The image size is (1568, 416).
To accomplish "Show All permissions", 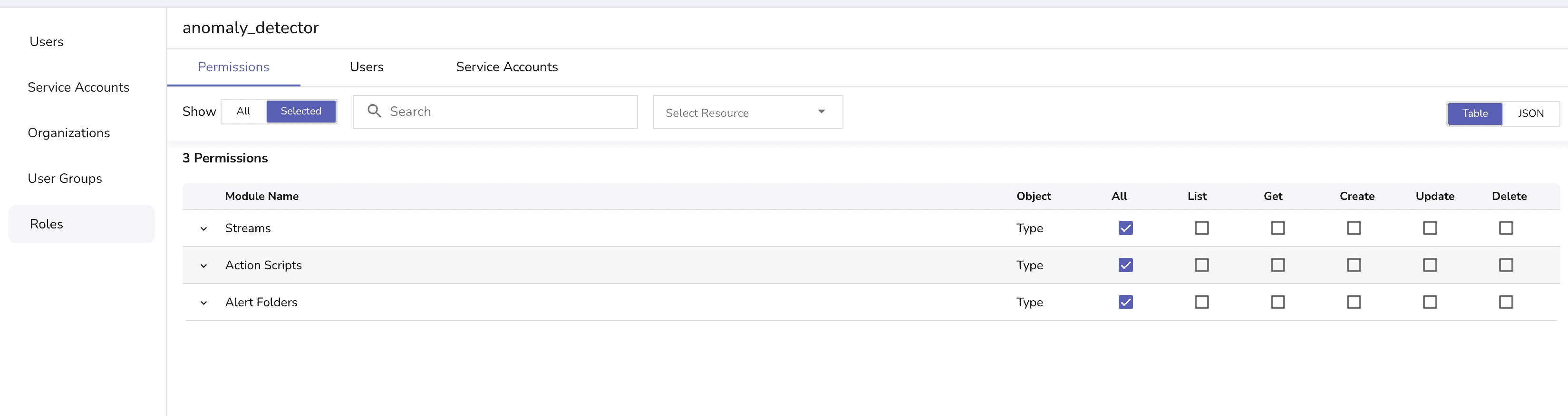I will point(243,111).
